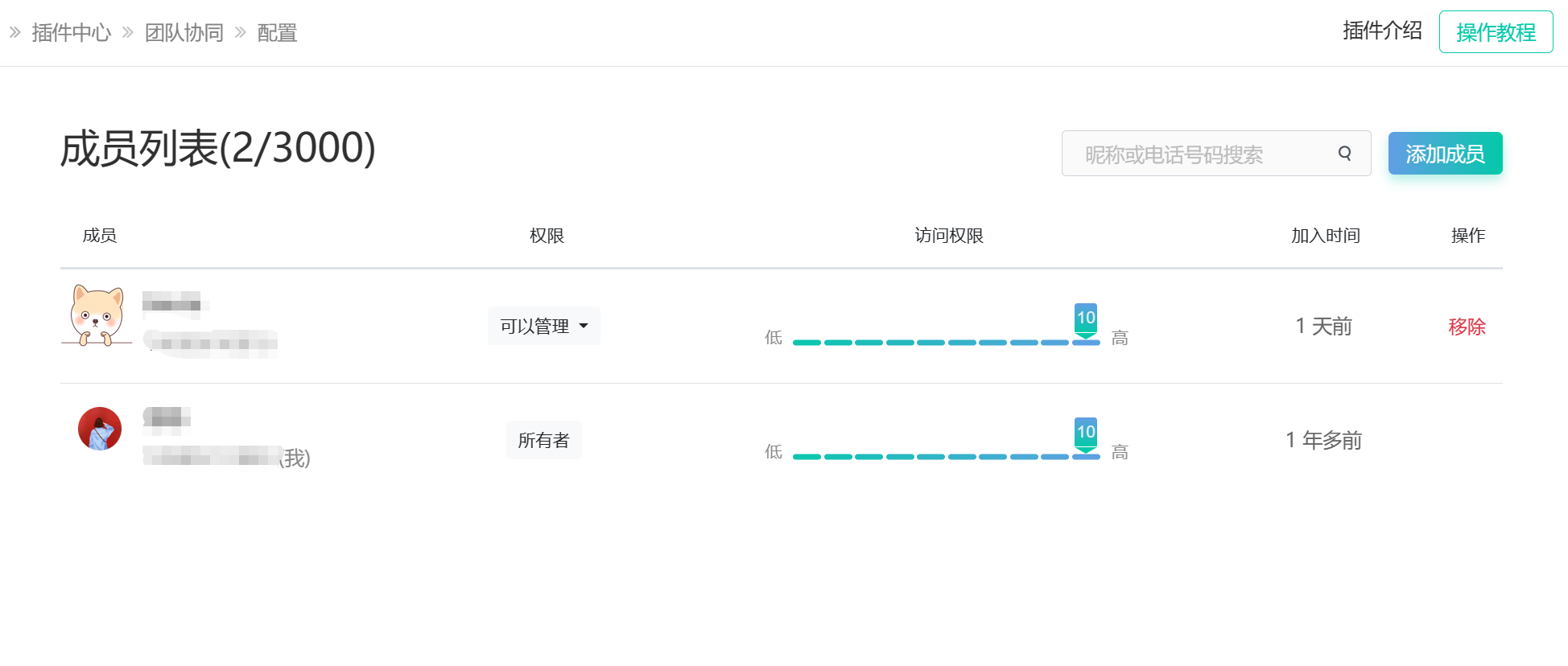Click the 加入时间 column header
The width and height of the screenshot is (1568, 666).
point(1326,236)
